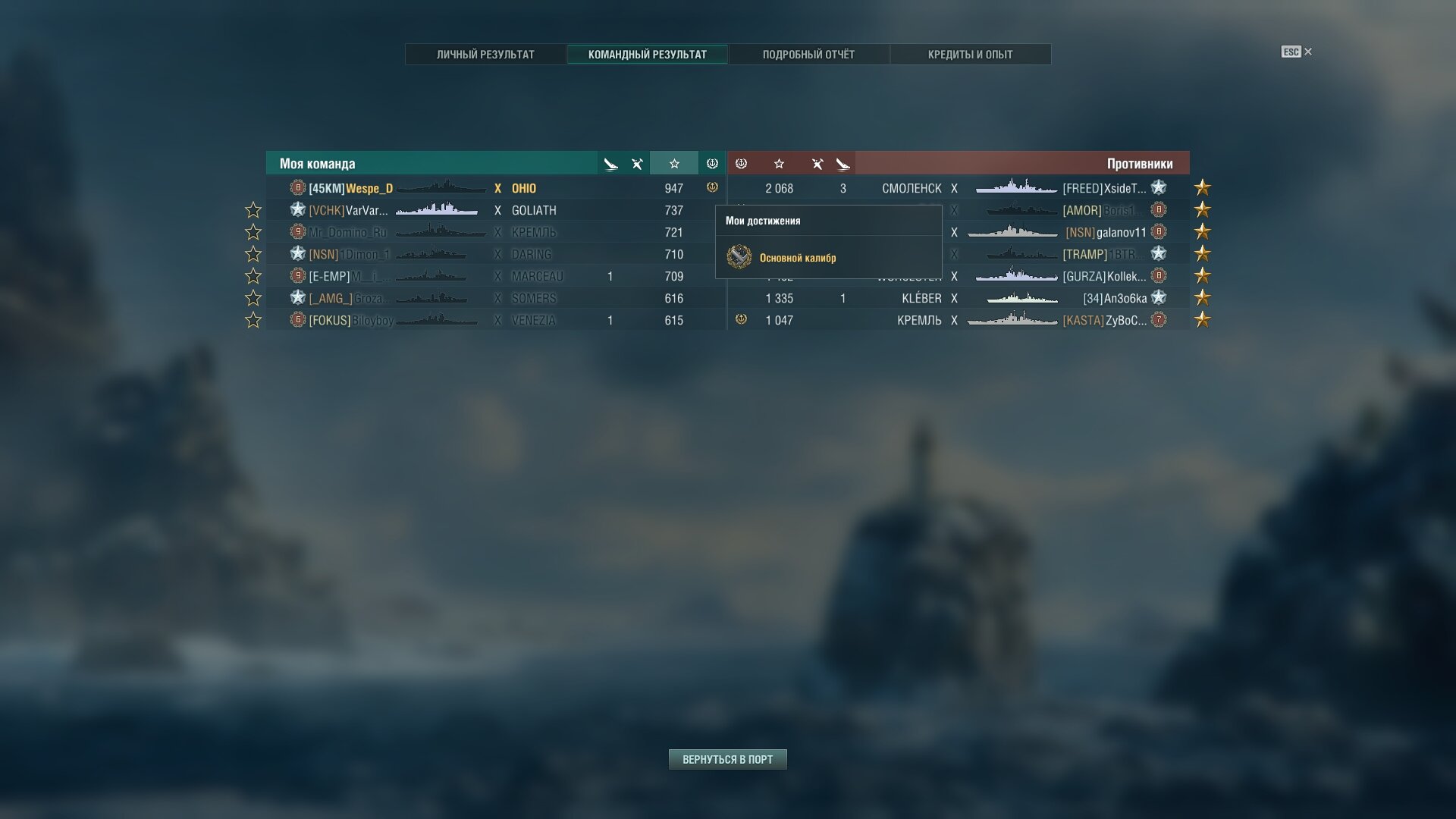
Task: Click Основной калибр achievement medal icon
Action: 739,258
